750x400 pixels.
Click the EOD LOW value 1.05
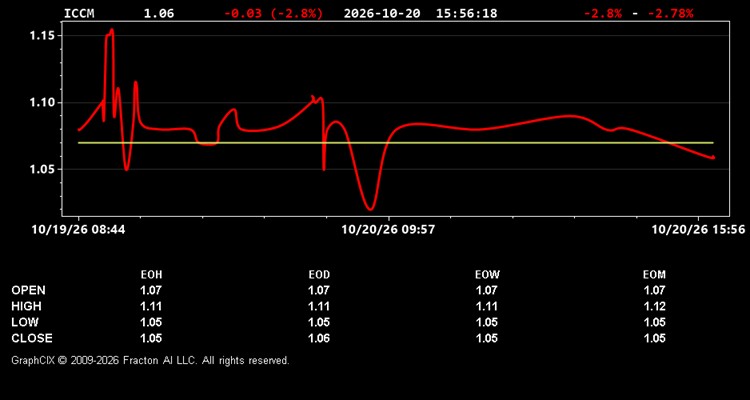point(319,322)
